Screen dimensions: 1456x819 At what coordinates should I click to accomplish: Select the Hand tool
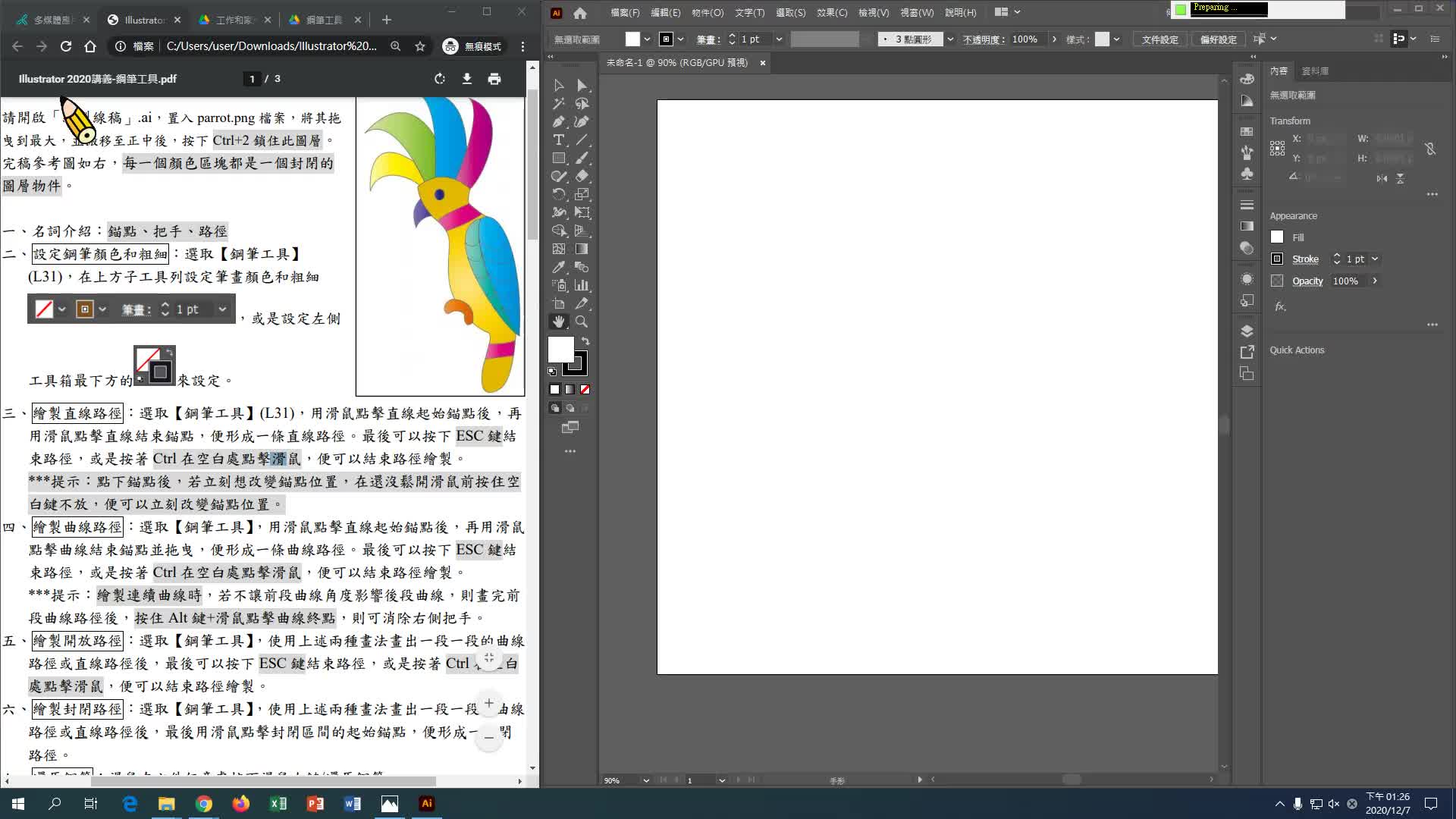pos(559,322)
